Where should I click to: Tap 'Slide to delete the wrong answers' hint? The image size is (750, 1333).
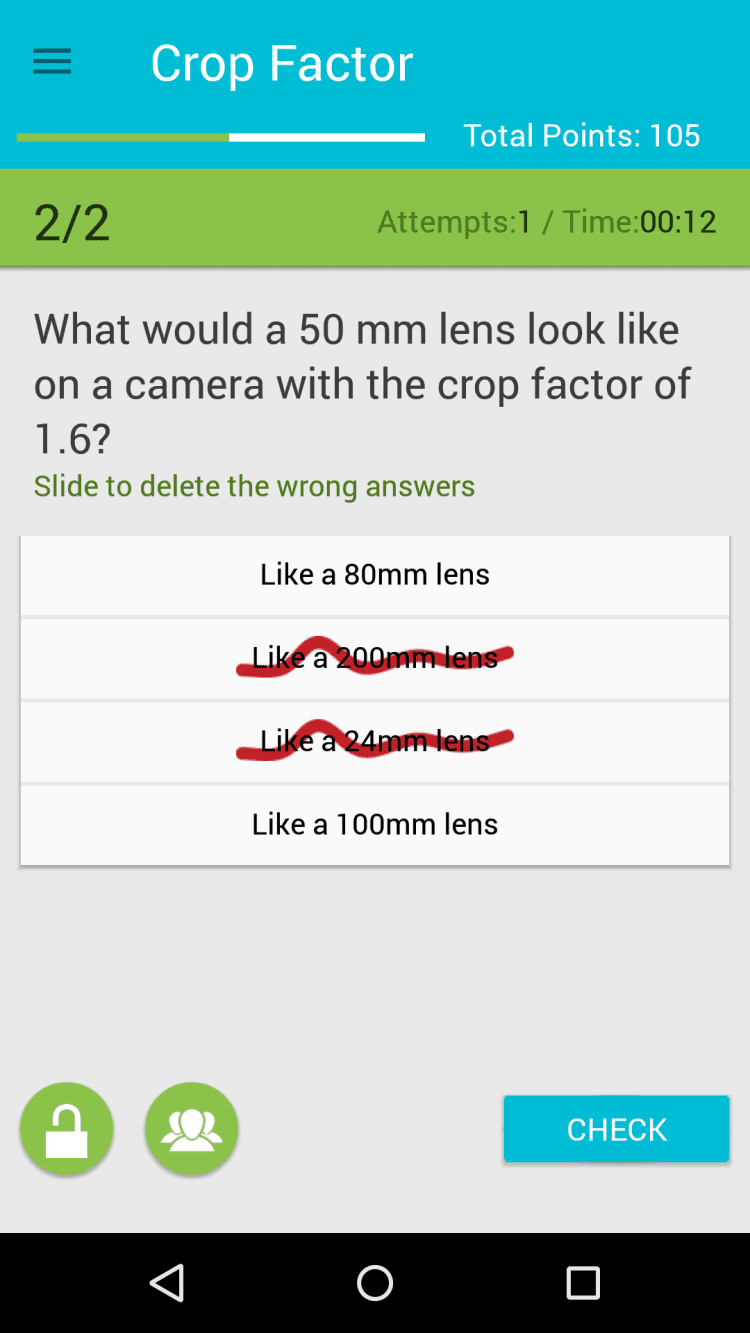click(254, 487)
